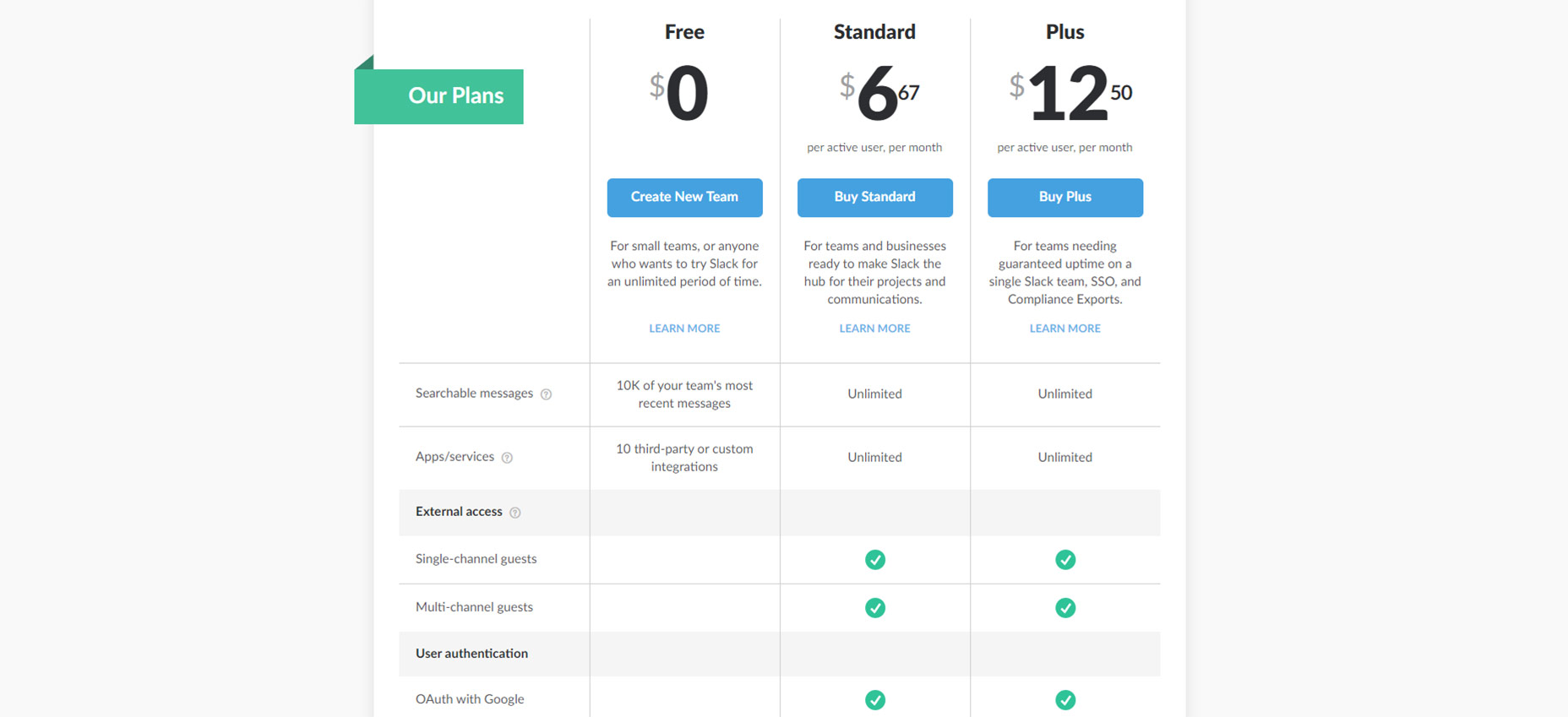Select the Standard plan $6.67 price
Viewport: 1568px width, 717px height.
coord(878,93)
